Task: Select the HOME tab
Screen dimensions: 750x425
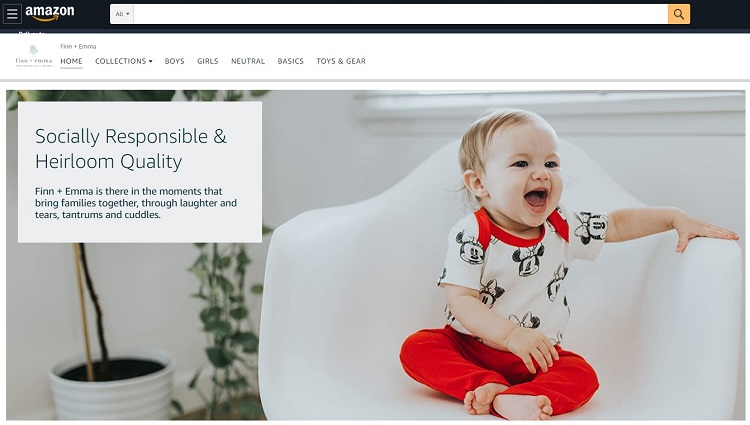Action: [71, 61]
